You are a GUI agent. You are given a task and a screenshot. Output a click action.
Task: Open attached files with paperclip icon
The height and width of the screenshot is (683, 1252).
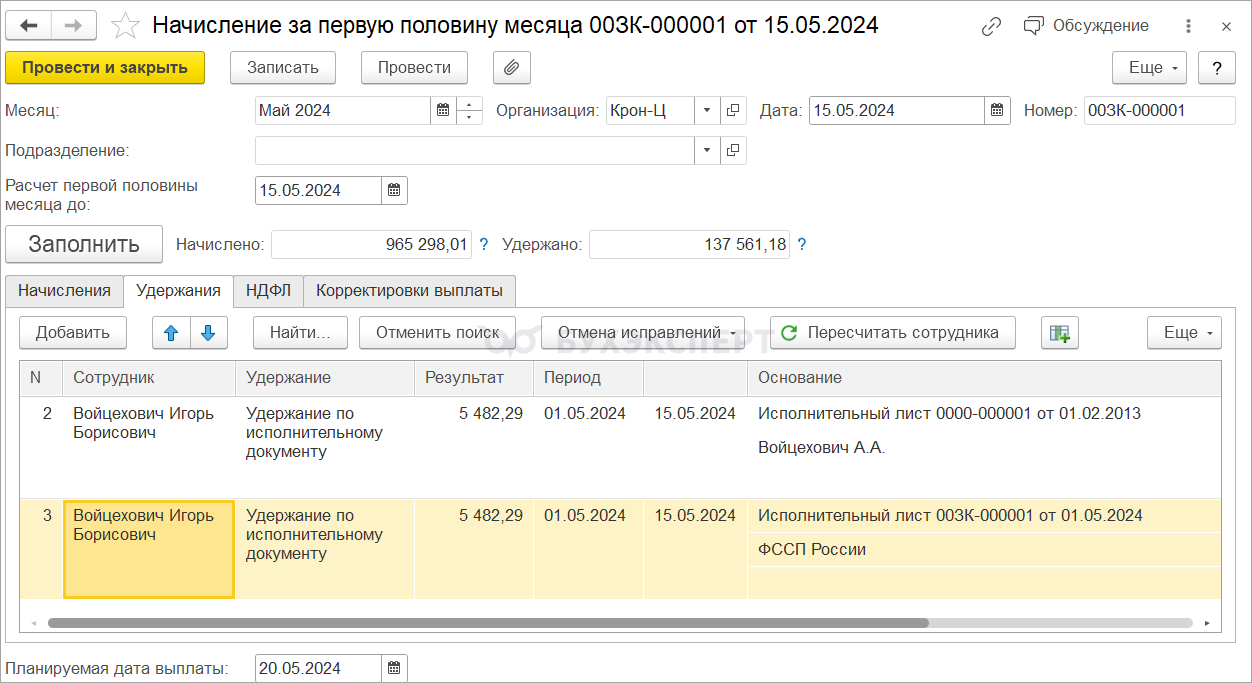tap(512, 68)
